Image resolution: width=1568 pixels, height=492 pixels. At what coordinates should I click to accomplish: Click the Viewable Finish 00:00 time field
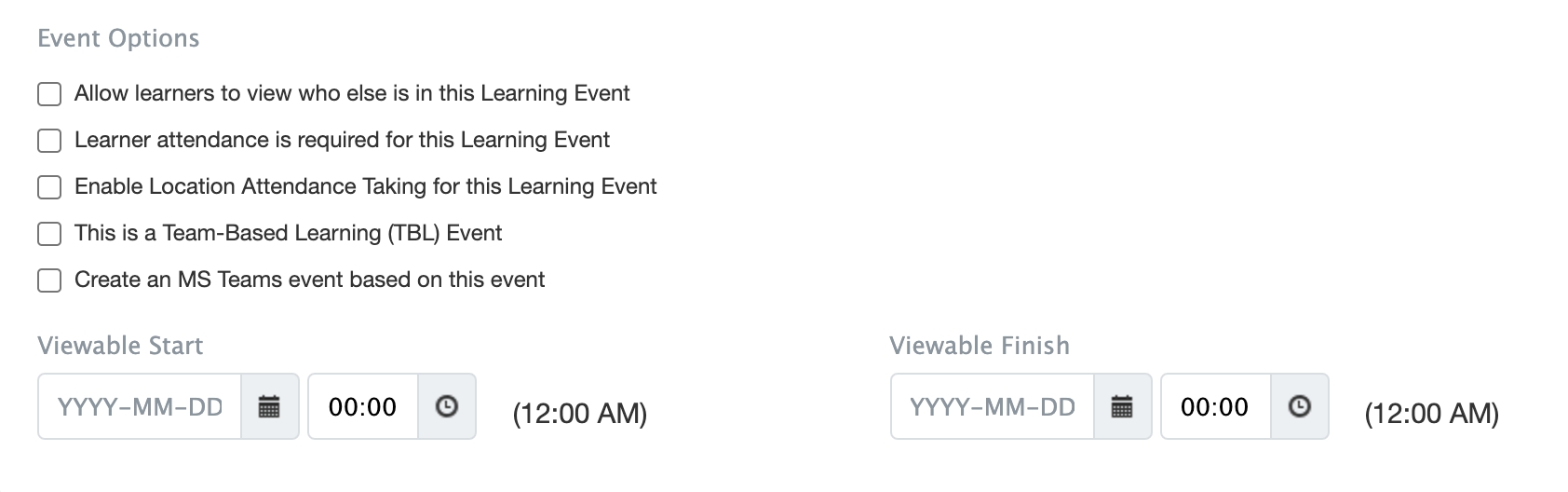pos(1214,406)
